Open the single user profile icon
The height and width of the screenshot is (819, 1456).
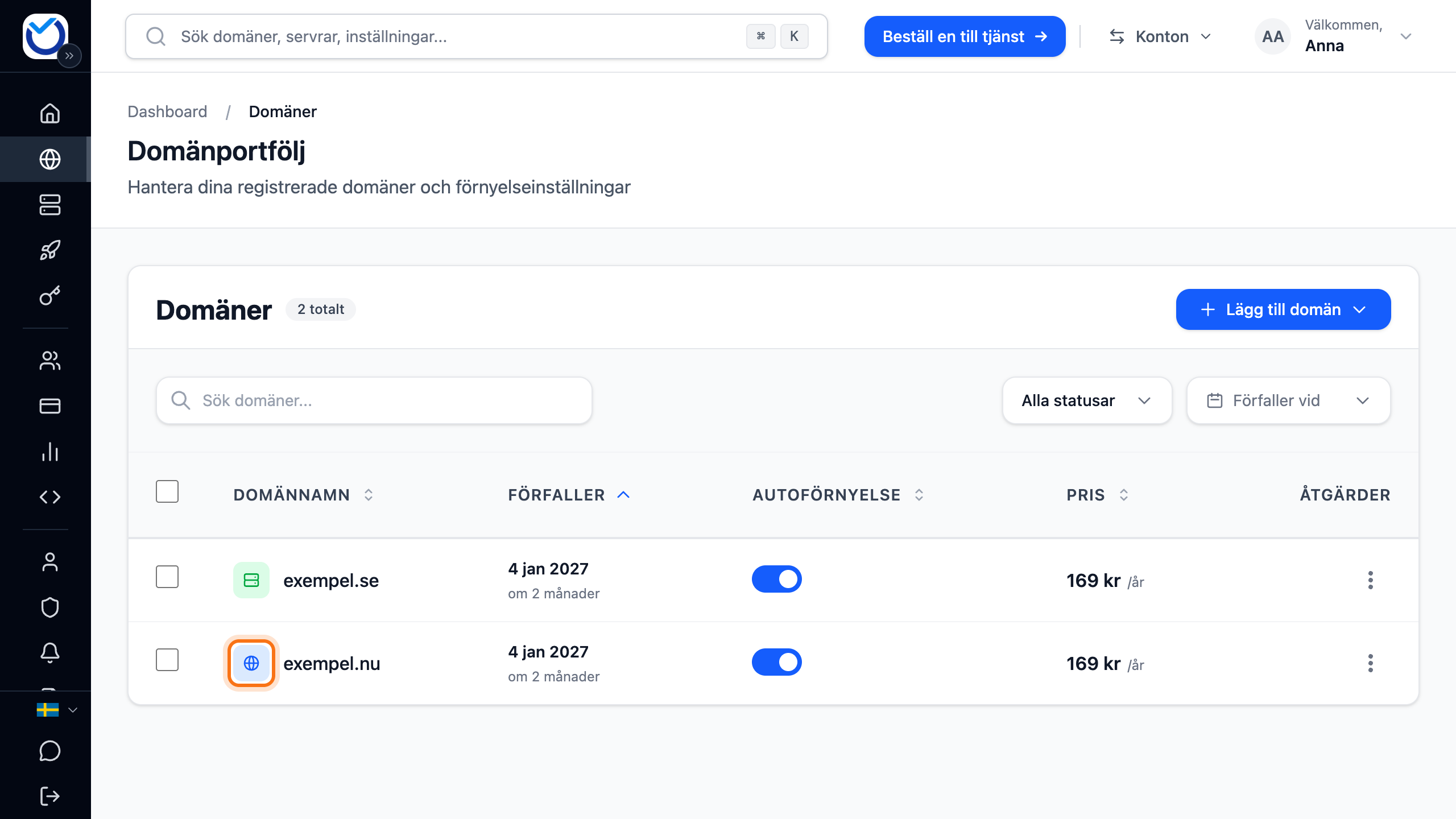coord(50,562)
